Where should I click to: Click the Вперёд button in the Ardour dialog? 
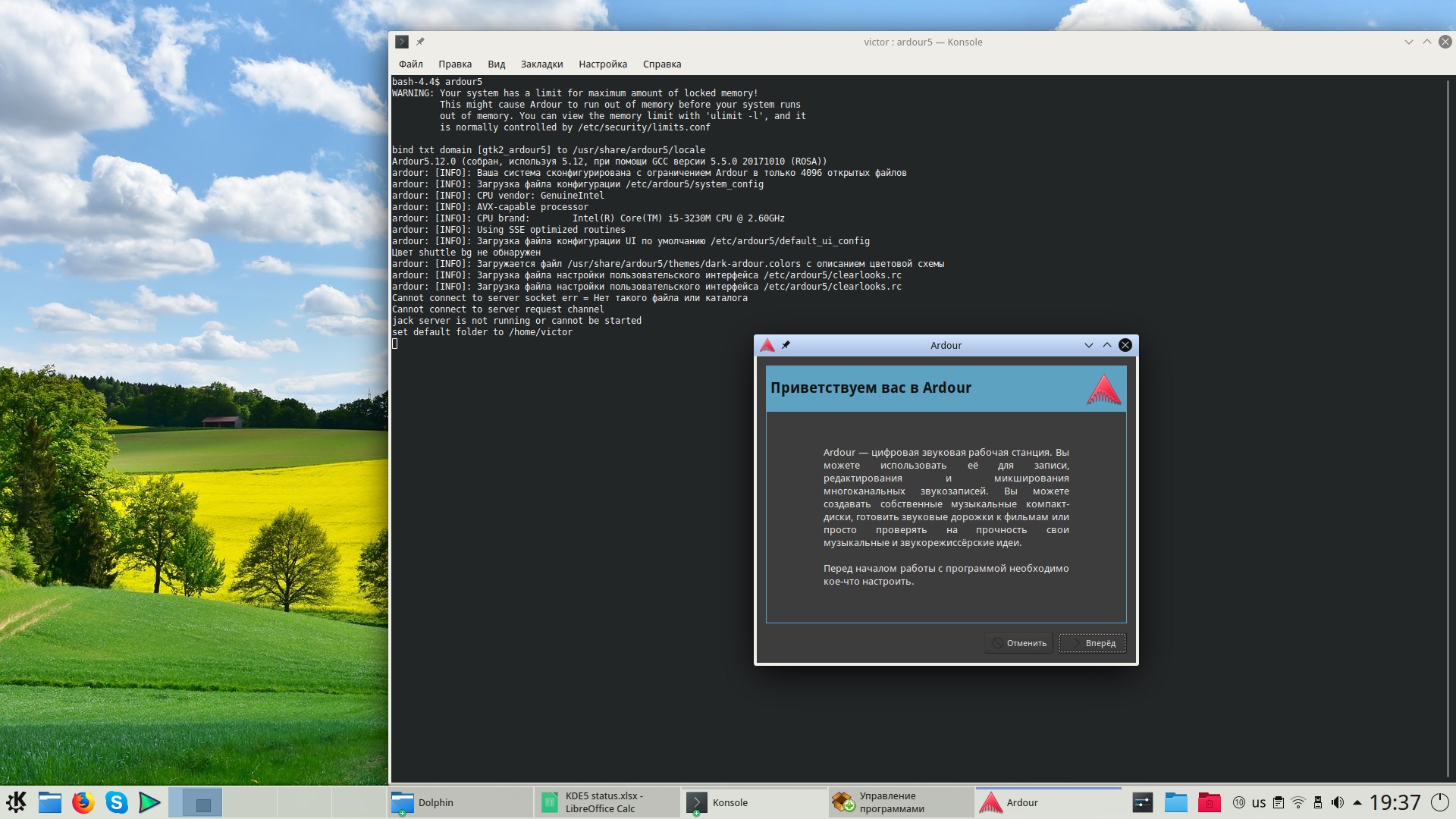click(x=1092, y=643)
